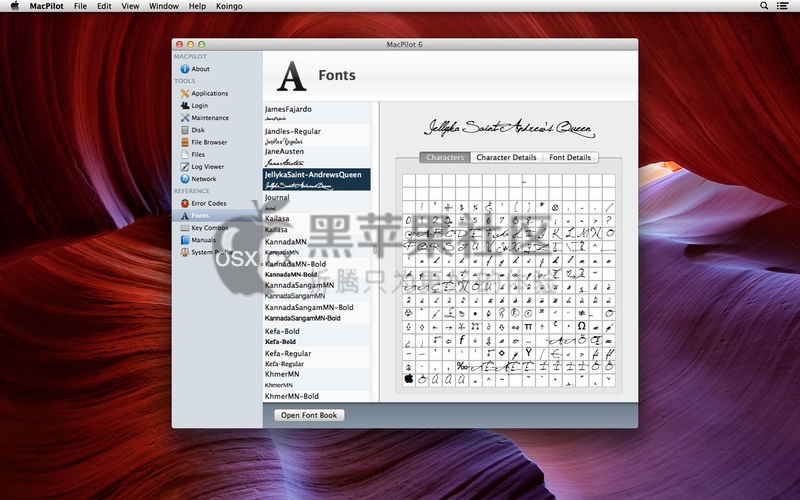Open the File menu
800x500 pixels.
(80, 6)
